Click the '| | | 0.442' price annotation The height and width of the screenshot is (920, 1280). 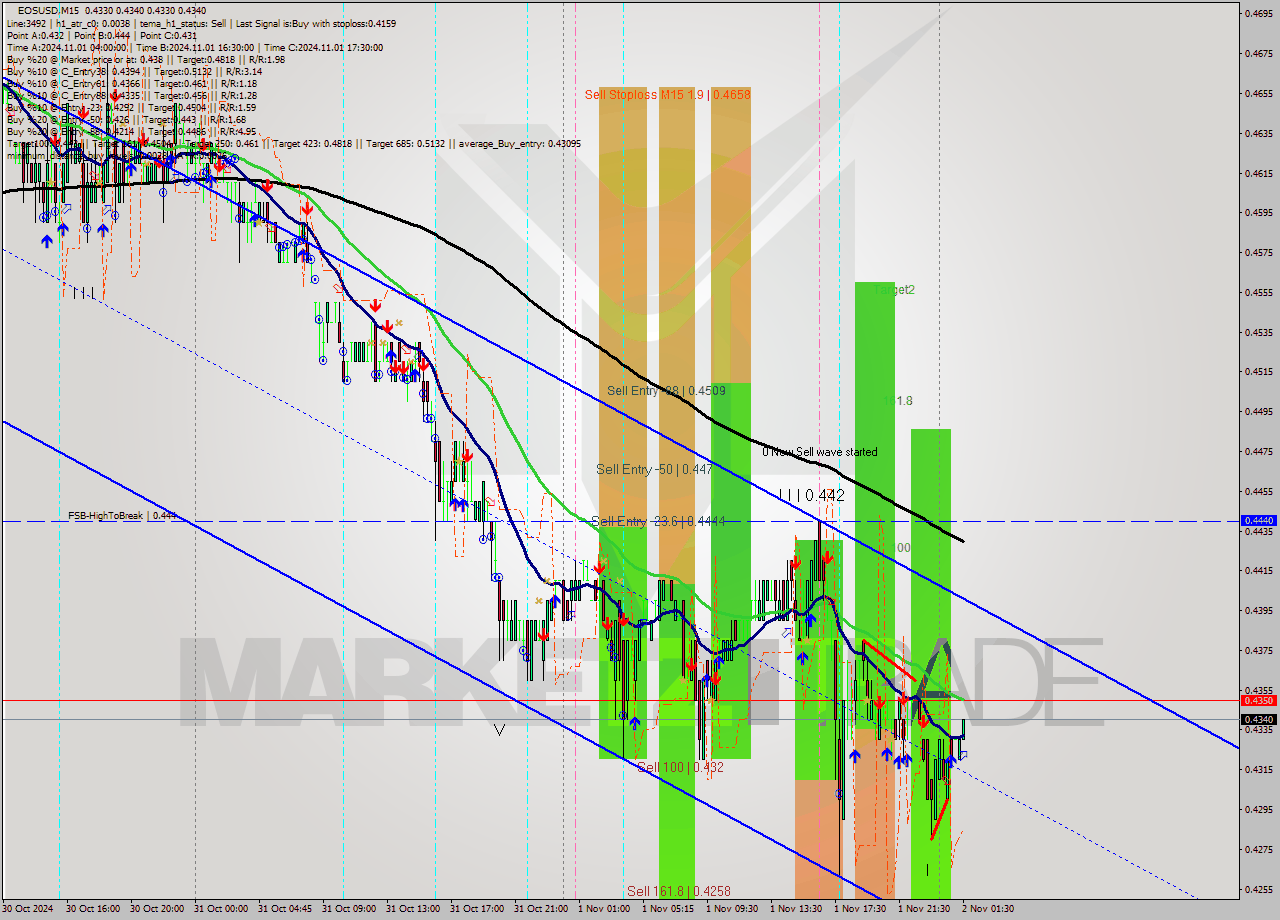pyautogui.click(x=812, y=495)
